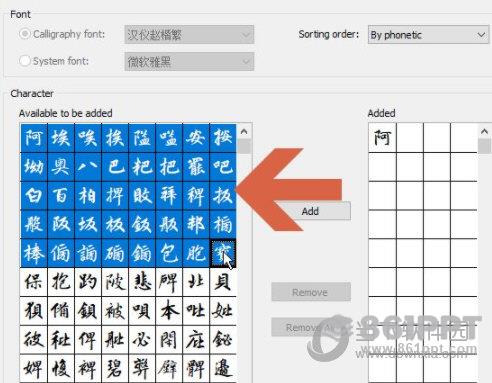The height and width of the screenshot is (383, 492).
Task: Select the 碧 character in the bottom row
Action: pos(115,368)
